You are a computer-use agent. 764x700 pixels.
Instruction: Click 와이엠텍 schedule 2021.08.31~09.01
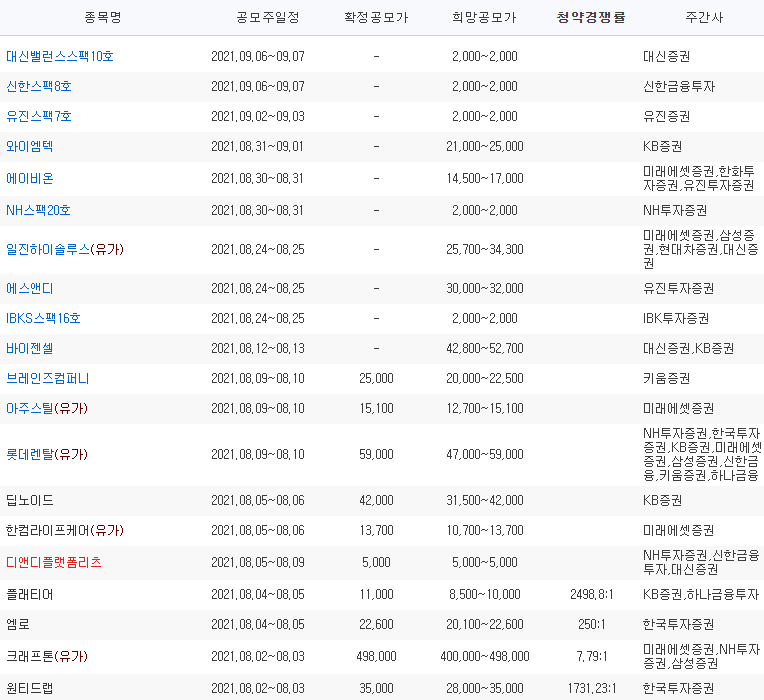click(x=257, y=147)
